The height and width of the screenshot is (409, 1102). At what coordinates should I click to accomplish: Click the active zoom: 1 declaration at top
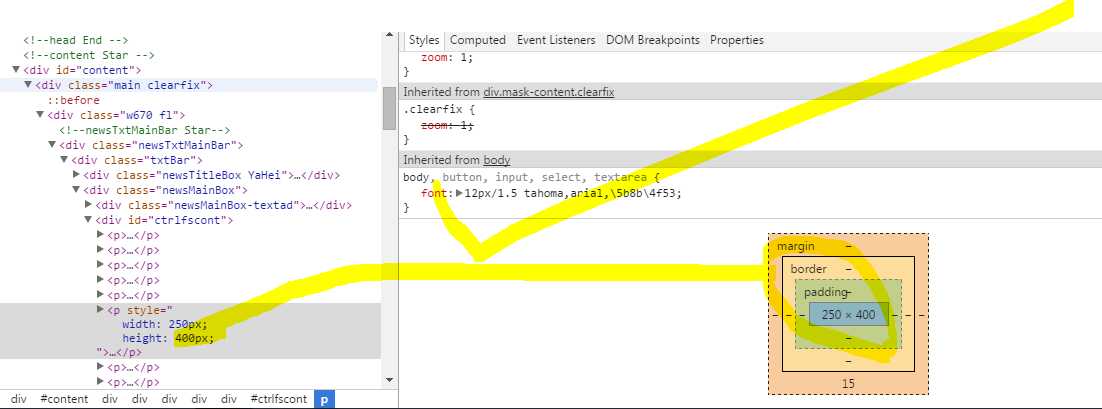(x=447, y=58)
